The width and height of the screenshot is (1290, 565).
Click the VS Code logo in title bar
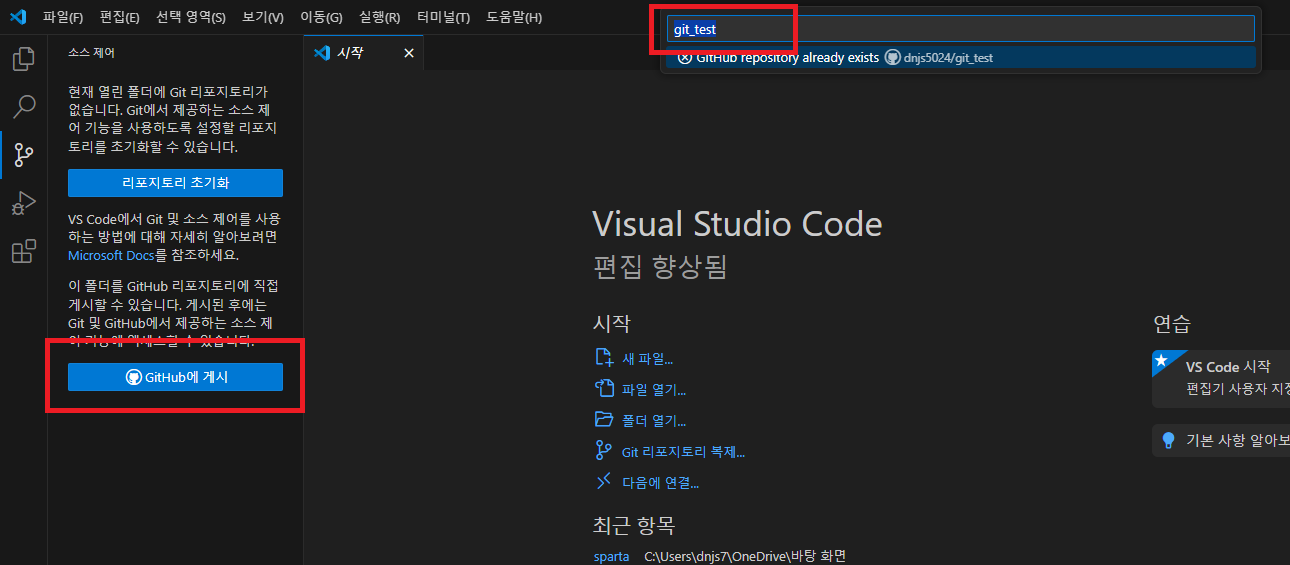[17, 17]
